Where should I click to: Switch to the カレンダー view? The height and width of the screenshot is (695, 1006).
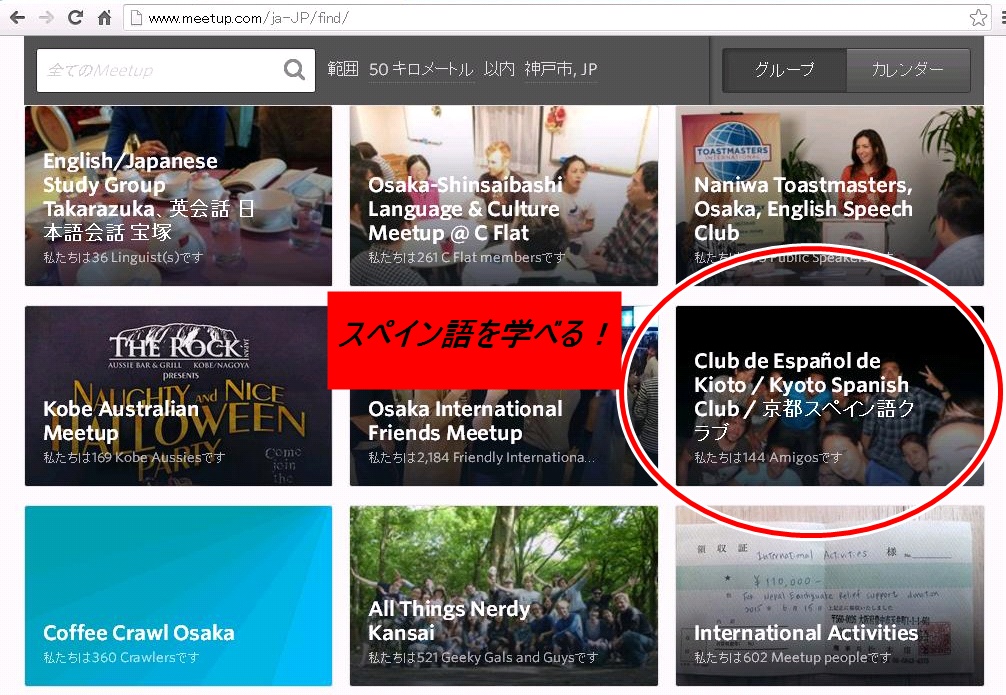907,70
